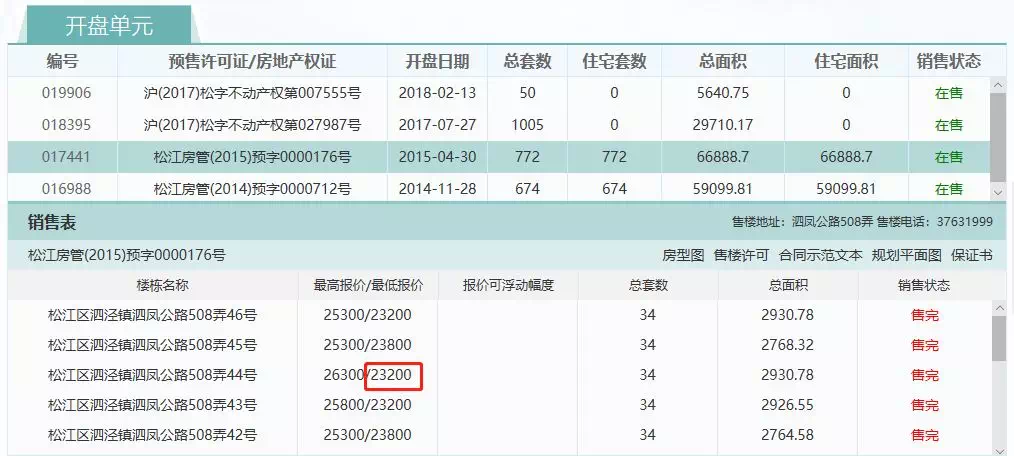The width and height of the screenshot is (1014, 456).
Task: Sort by 开盘日期 column header
Action: [x=436, y=61]
